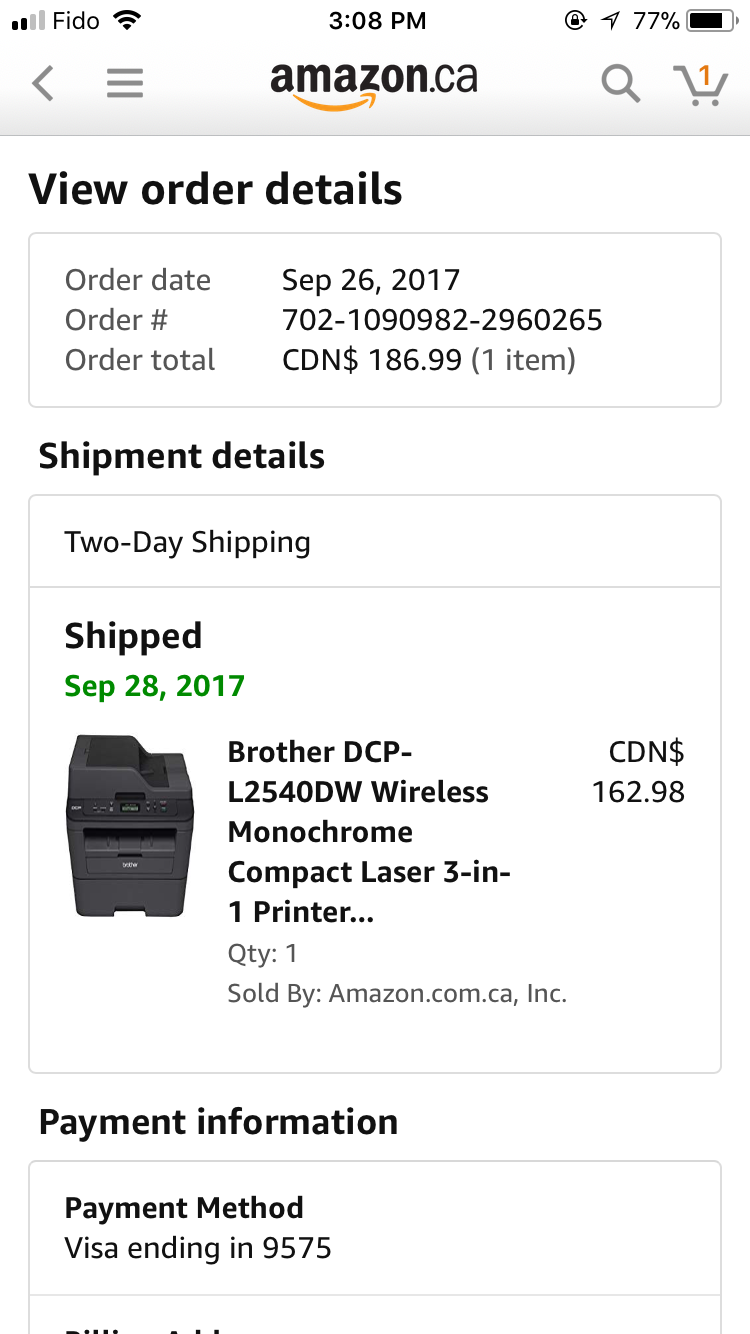Viewport: 750px width, 1334px height.
Task: Tap the Payment Method Visa row
Action: tap(375, 1228)
